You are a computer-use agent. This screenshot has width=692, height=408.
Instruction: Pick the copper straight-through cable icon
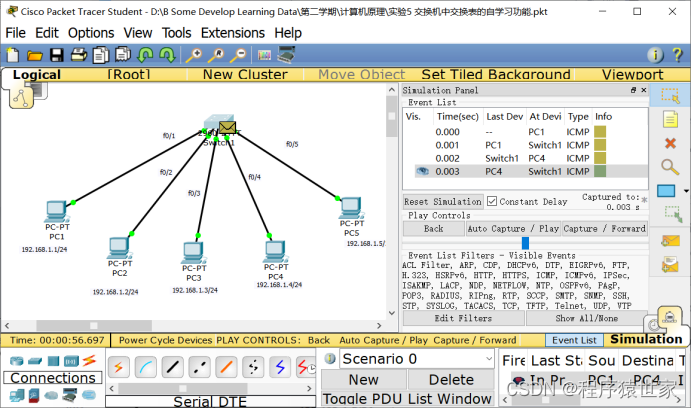pyautogui.click(x=173, y=367)
